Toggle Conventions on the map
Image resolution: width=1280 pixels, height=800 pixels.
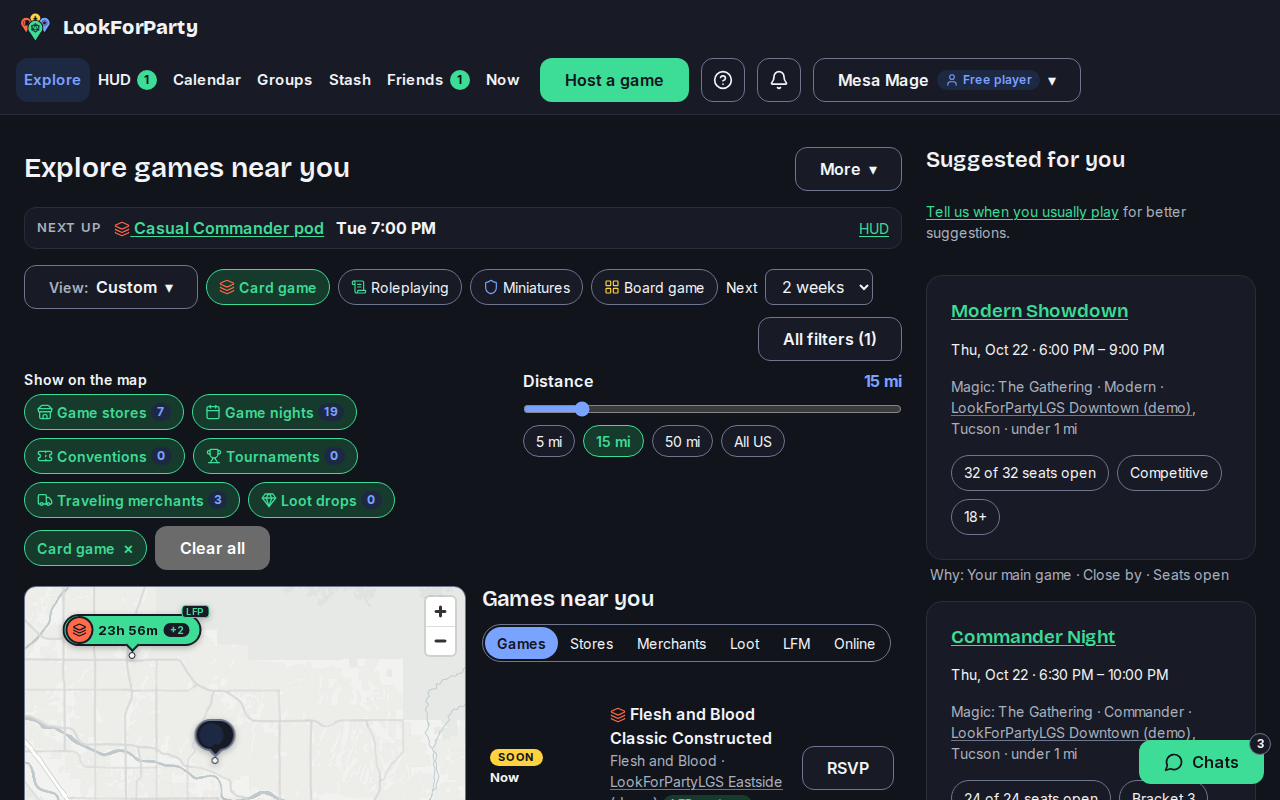pyautogui.click(x=104, y=456)
